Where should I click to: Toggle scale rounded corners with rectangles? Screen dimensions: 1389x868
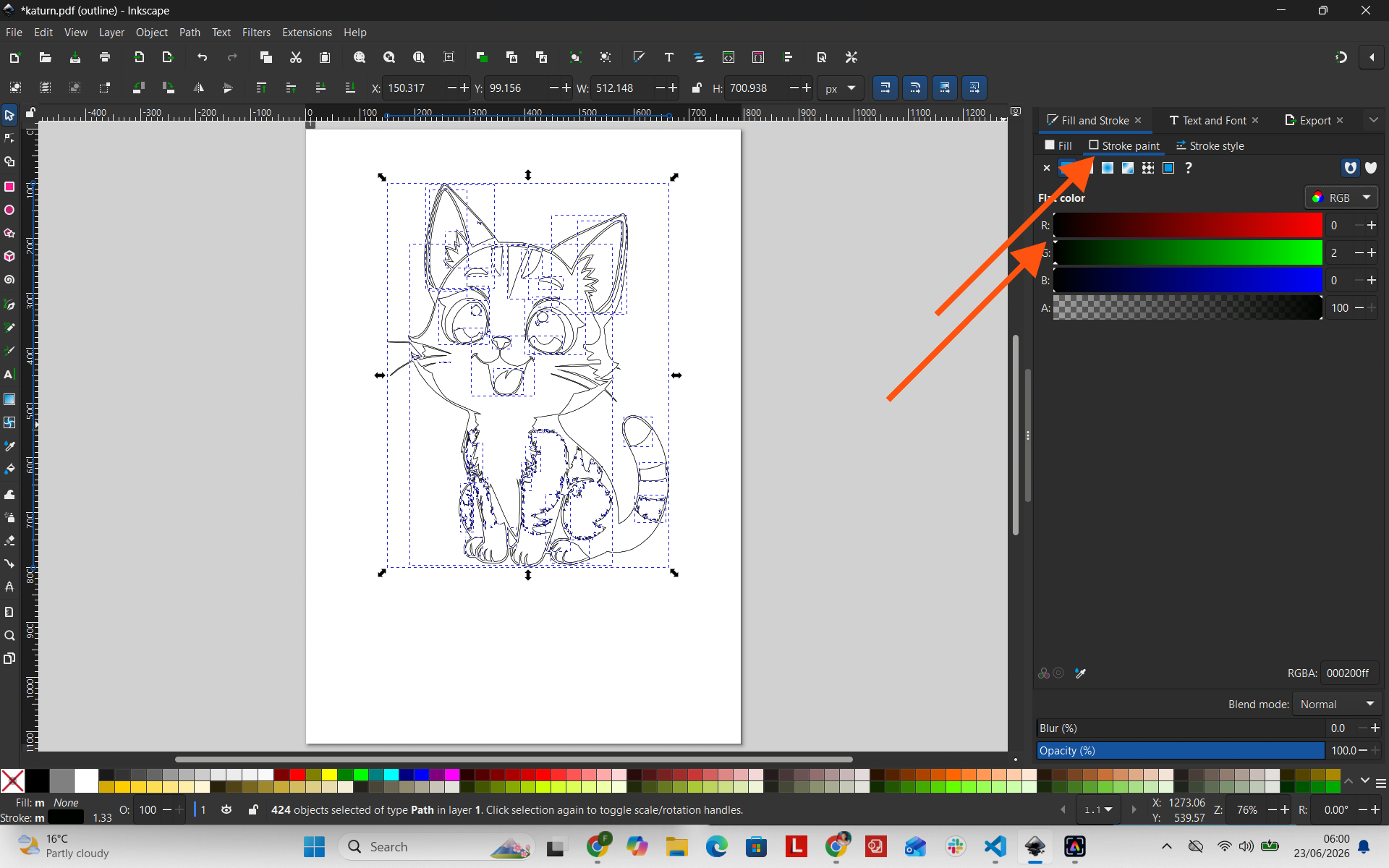pyautogui.click(x=914, y=88)
